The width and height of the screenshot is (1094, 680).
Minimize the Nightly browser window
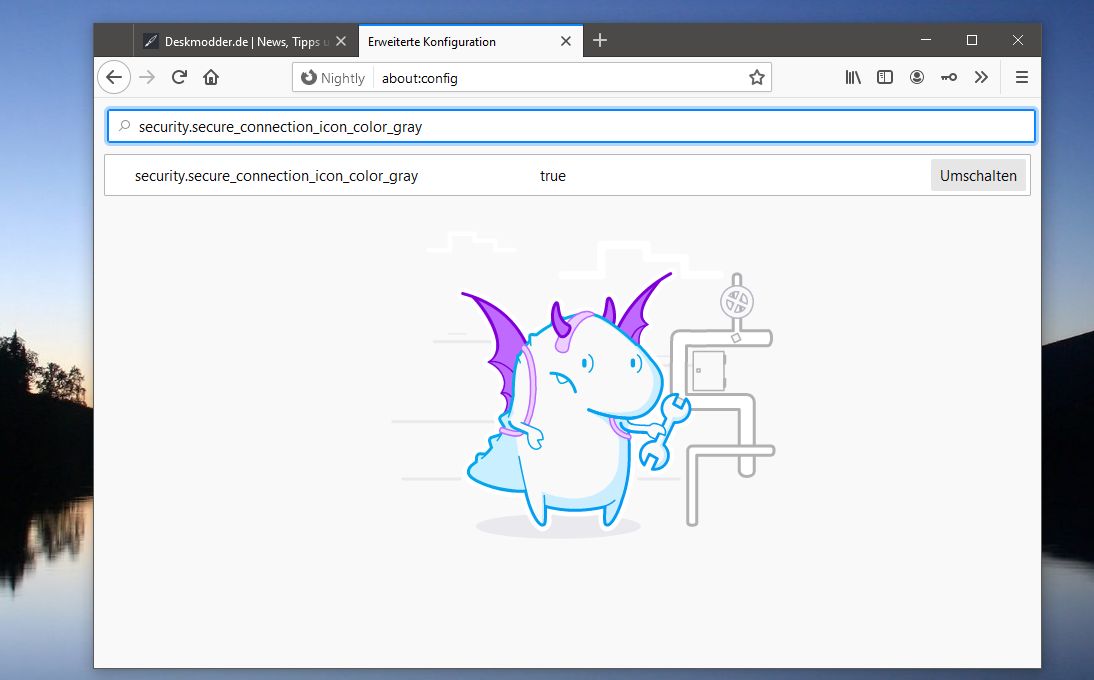926,40
